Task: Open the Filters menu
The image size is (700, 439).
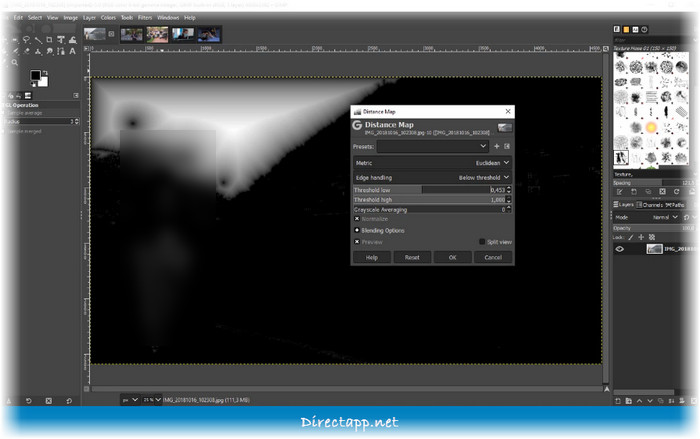Action: (x=145, y=17)
